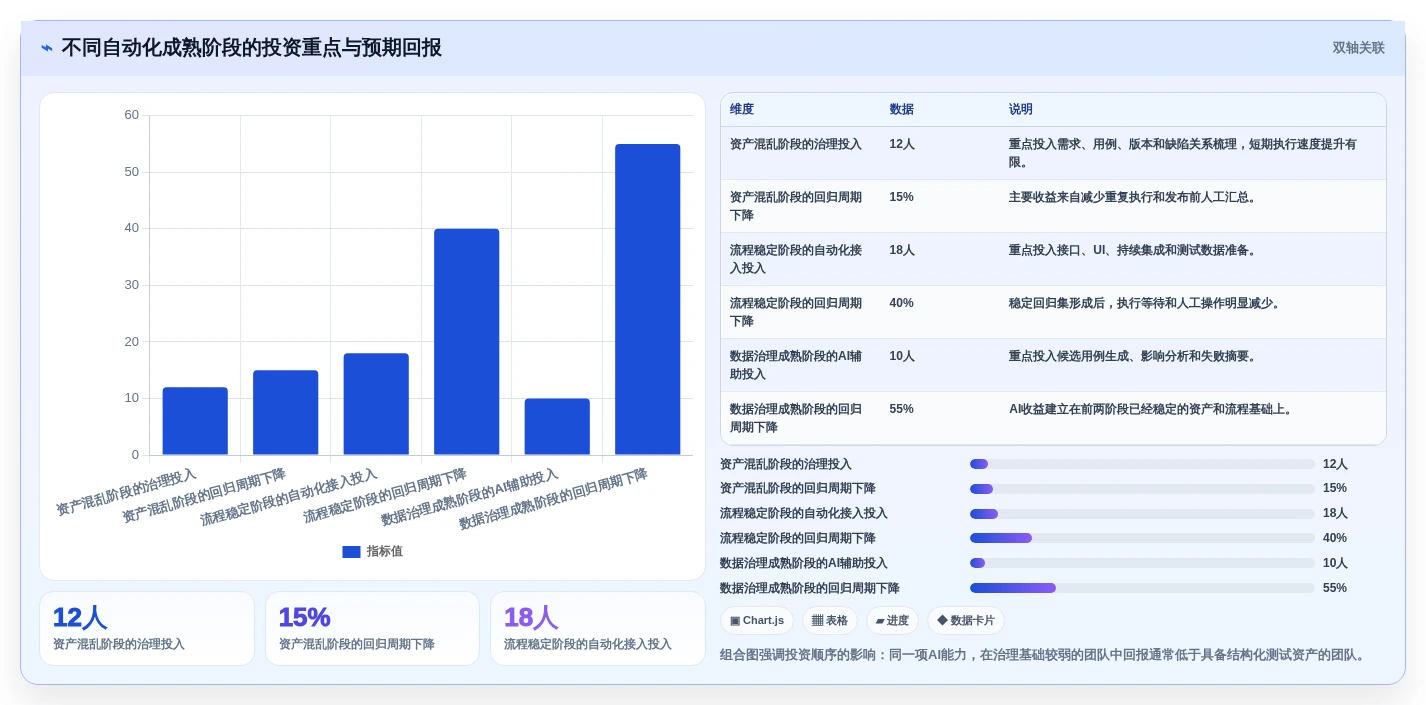Click the chart bar with value 40
The width and height of the screenshot is (1426, 705).
tap(466, 342)
